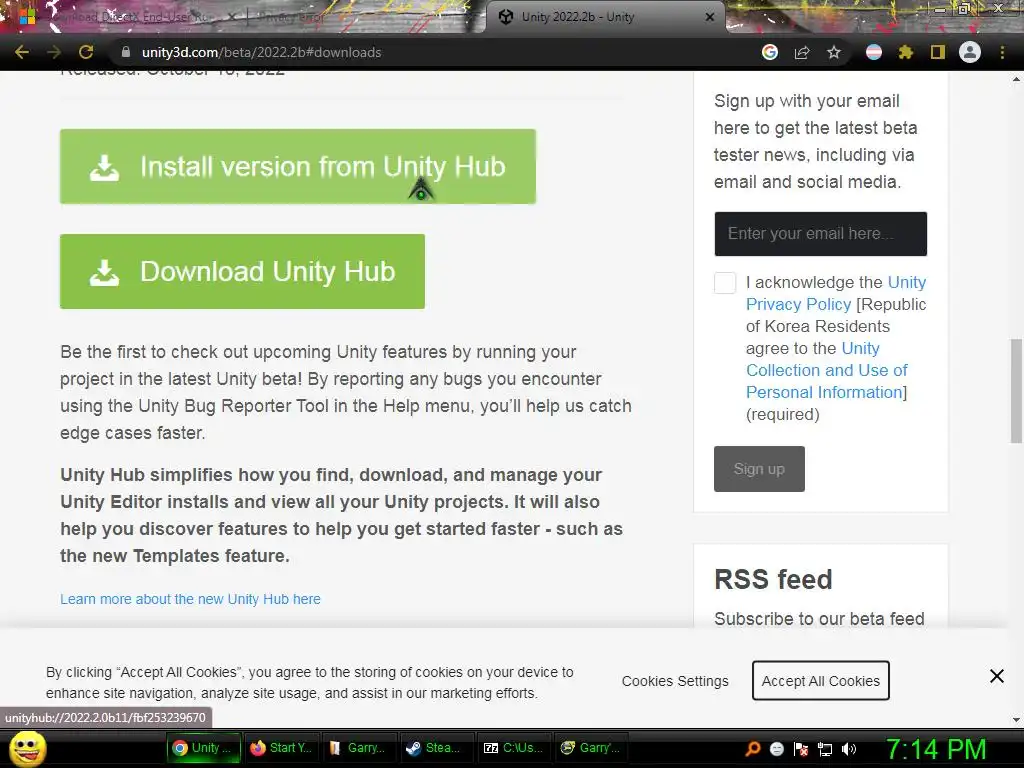This screenshot has height=768, width=1024.
Task: Open Unity Collection and Use of Personal Information
Action: coord(827,370)
